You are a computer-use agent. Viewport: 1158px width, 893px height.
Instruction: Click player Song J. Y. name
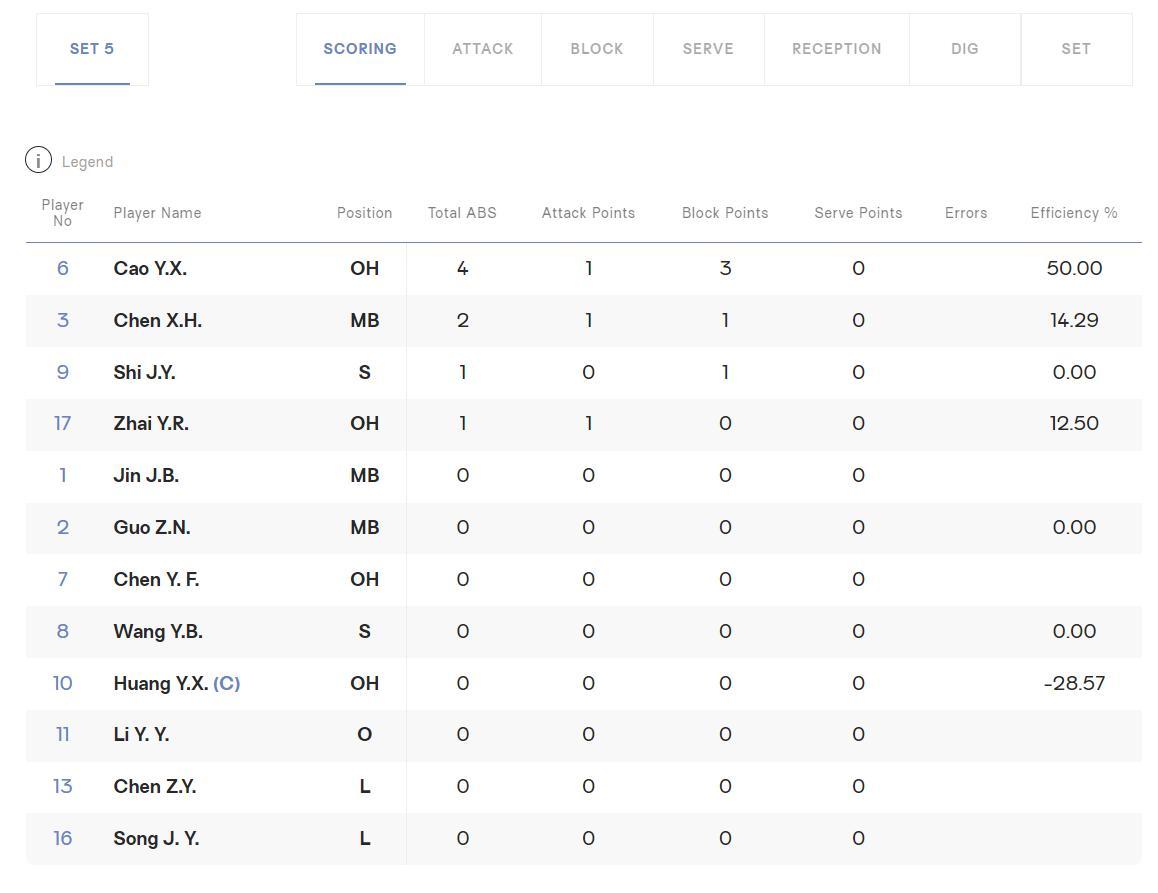156,839
